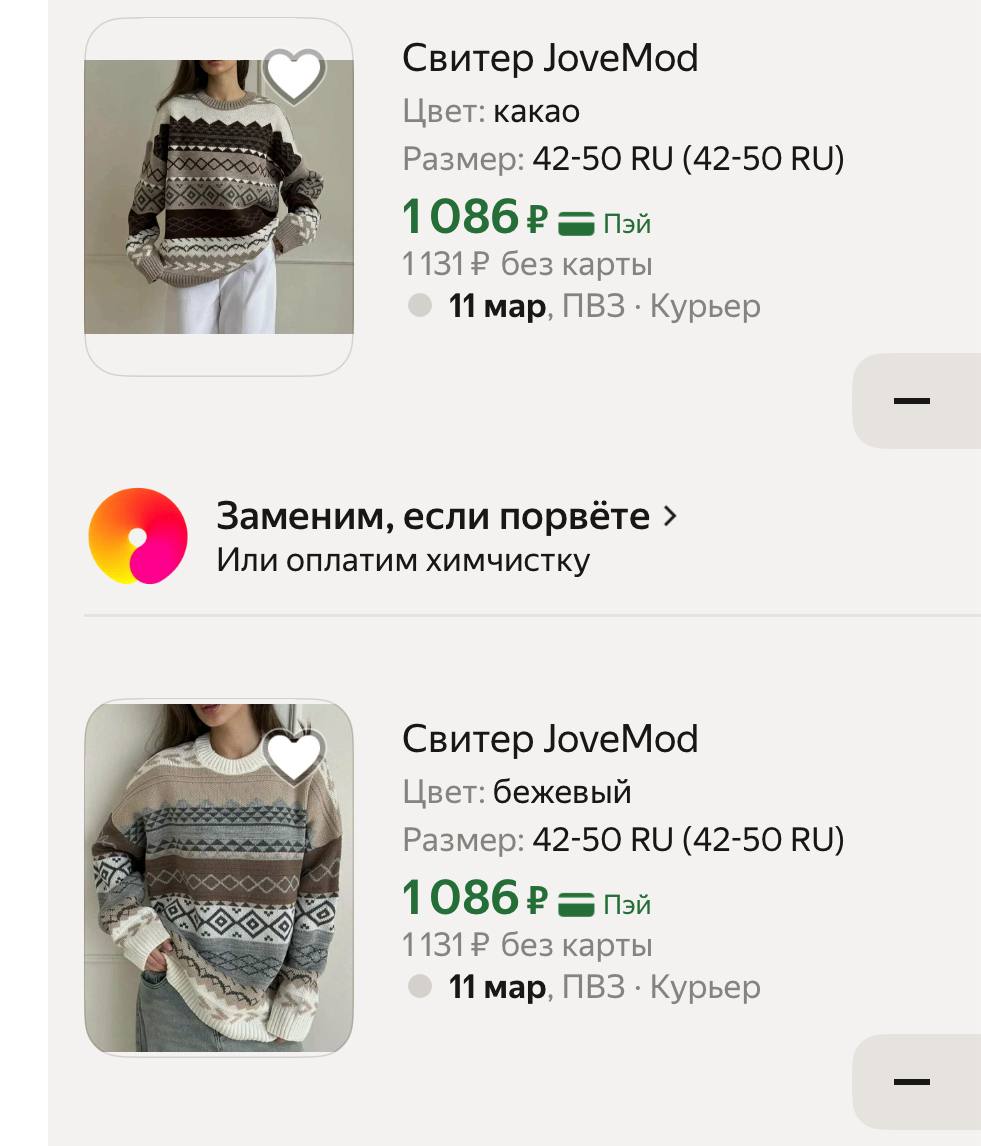Click the 1086 ₽ price of beige sweater

tap(475, 897)
